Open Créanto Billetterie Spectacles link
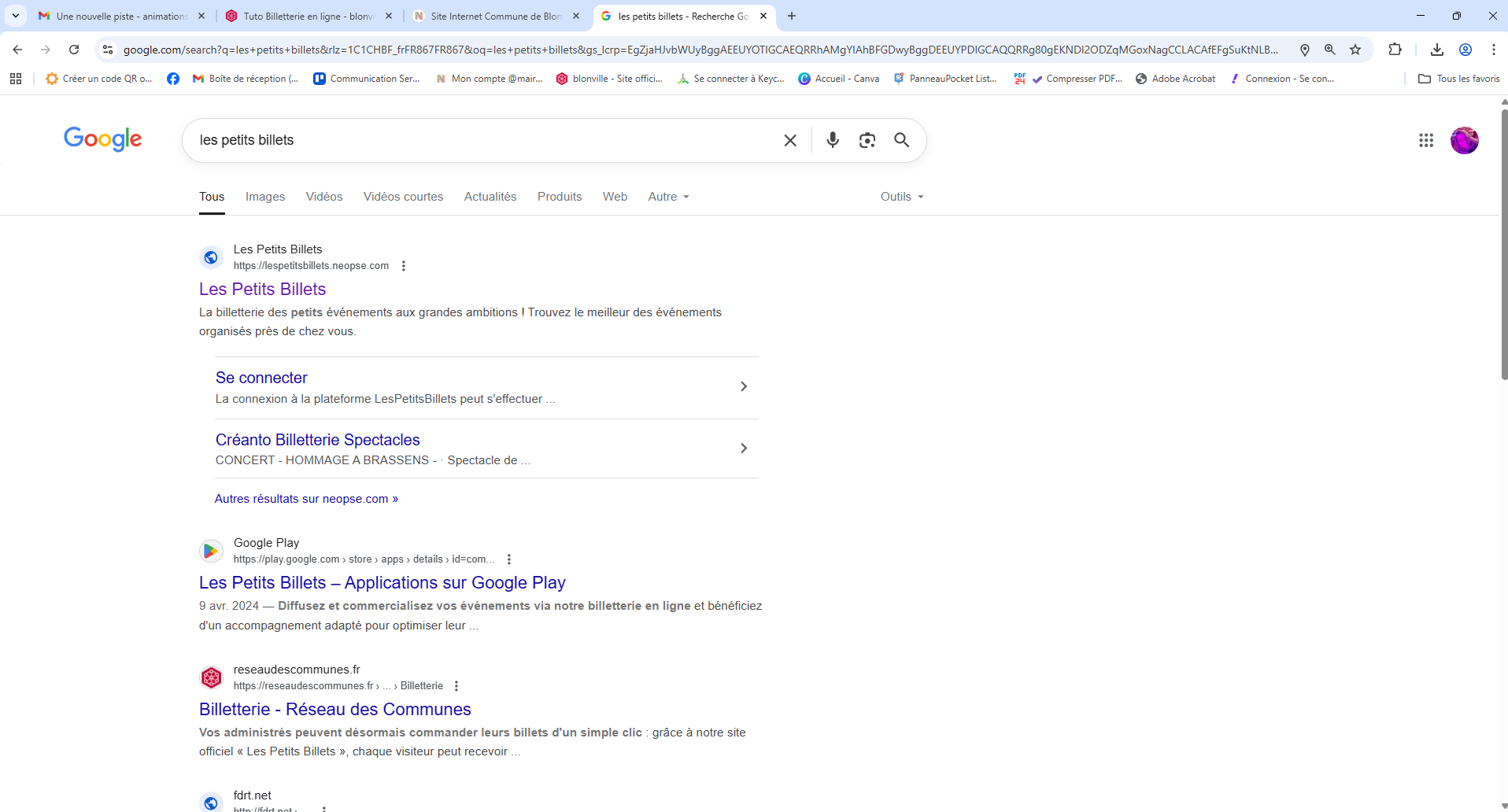The image size is (1508, 812). [318, 440]
